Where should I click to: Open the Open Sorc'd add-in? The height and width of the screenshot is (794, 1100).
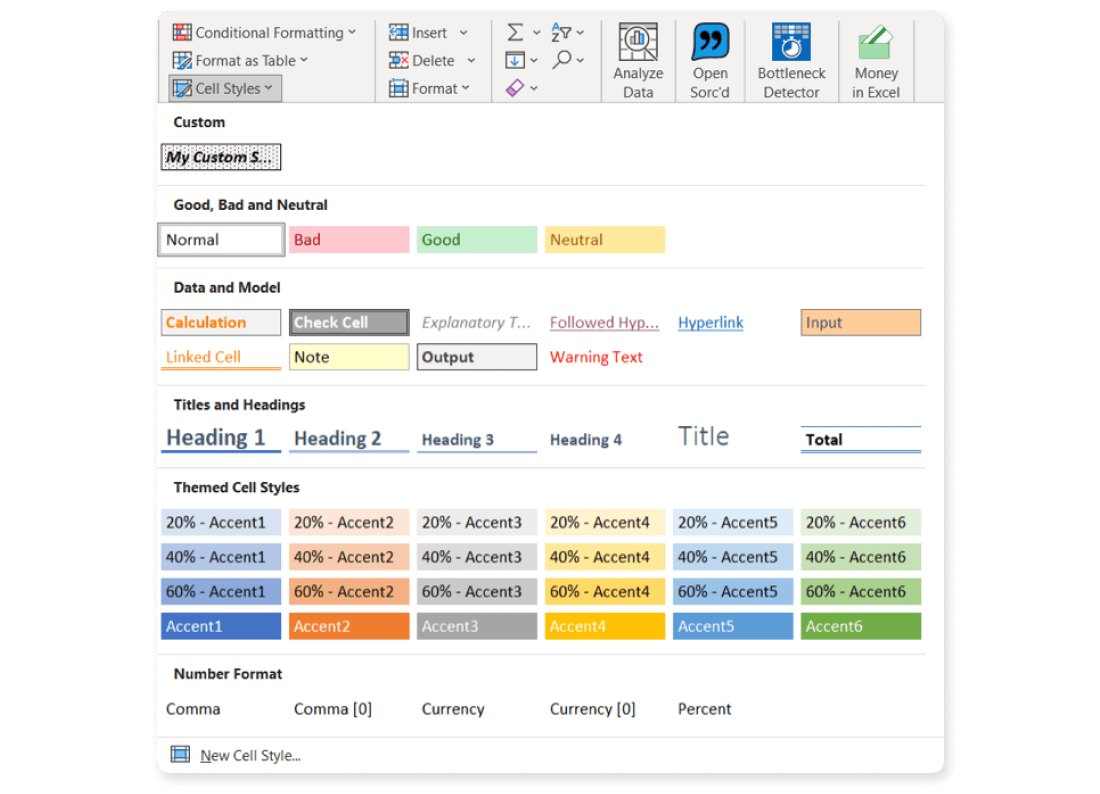[710, 61]
